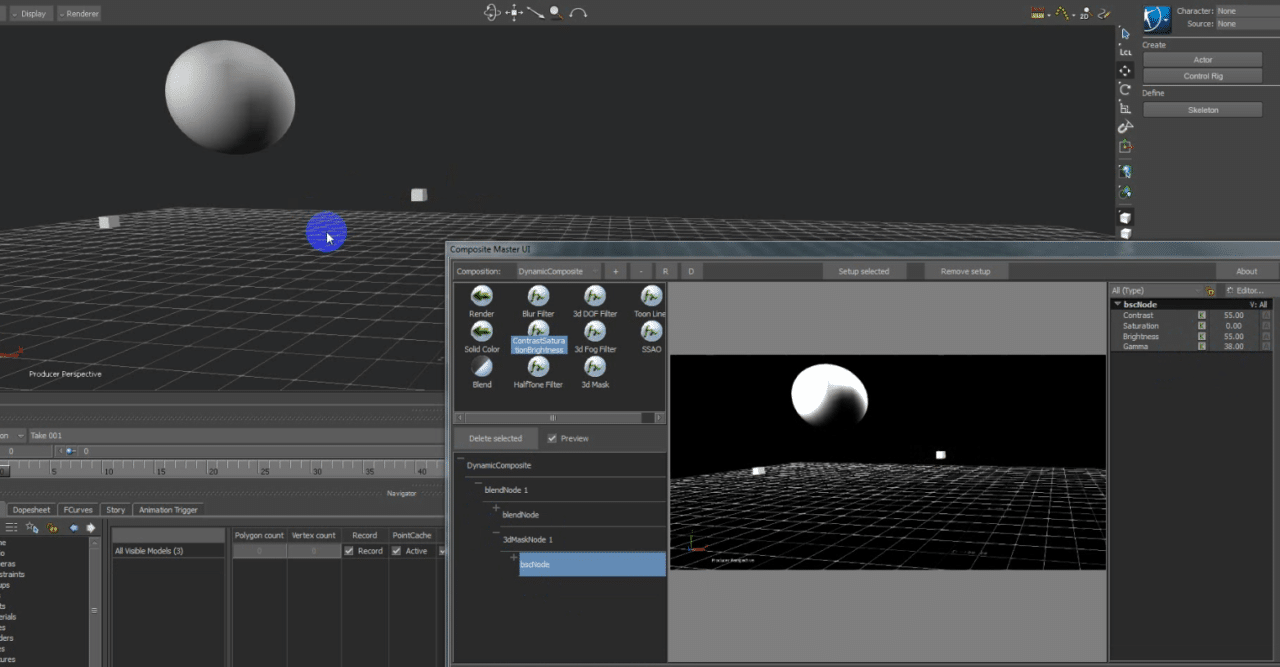The height and width of the screenshot is (667, 1280).
Task: Collapse the bscNode properties group
Action: pyautogui.click(x=1117, y=304)
